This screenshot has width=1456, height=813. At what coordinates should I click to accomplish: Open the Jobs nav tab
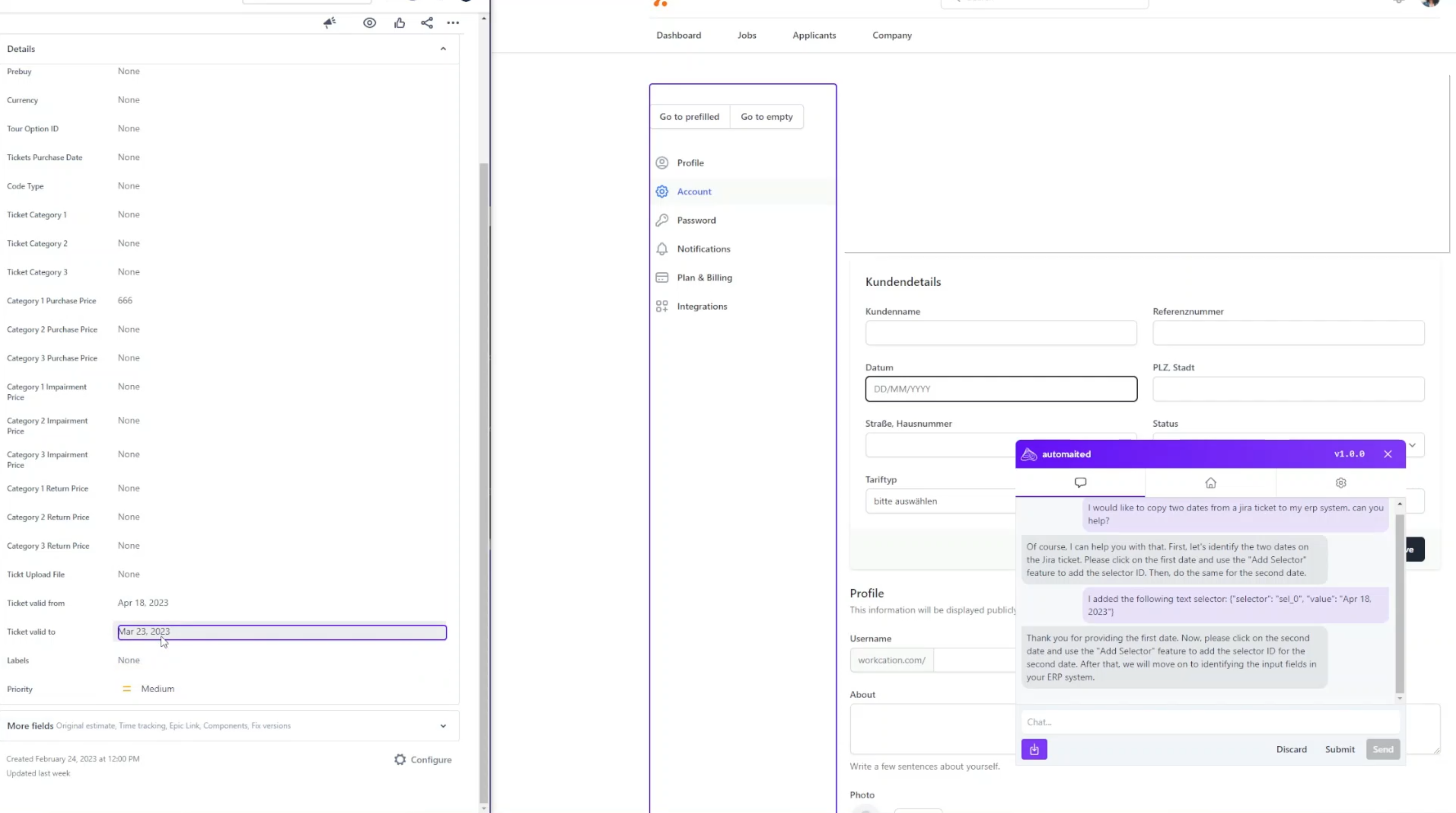(x=747, y=35)
